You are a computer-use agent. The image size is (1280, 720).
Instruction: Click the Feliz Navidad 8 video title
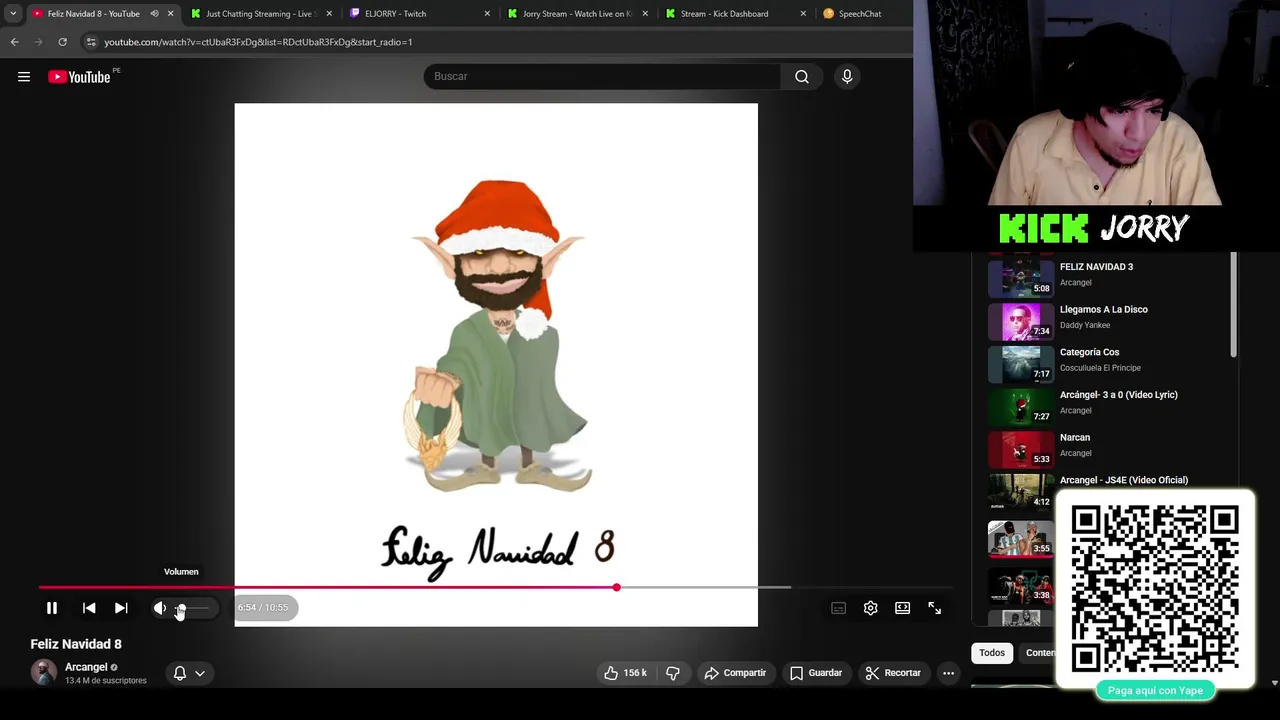pyautogui.click(x=76, y=644)
